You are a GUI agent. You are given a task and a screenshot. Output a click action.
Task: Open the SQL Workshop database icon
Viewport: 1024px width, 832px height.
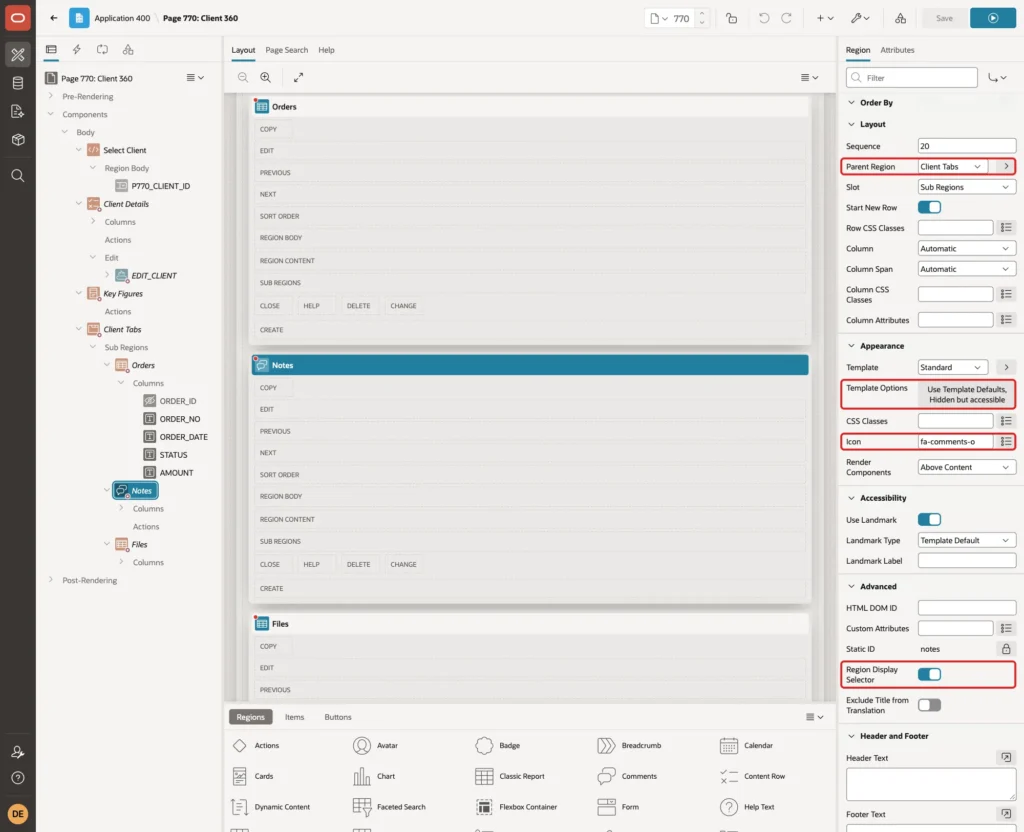18,83
